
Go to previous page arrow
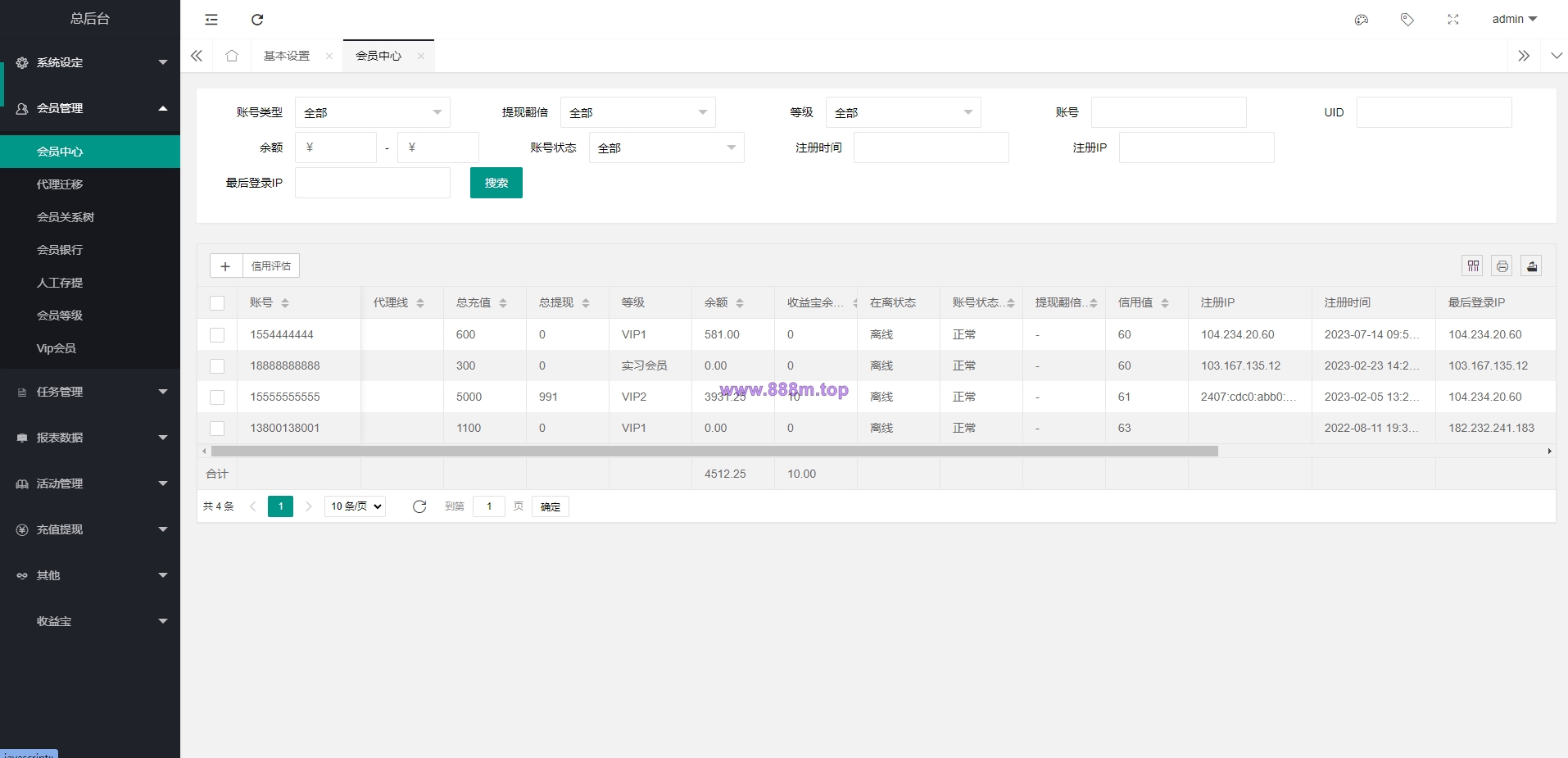point(253,506)
